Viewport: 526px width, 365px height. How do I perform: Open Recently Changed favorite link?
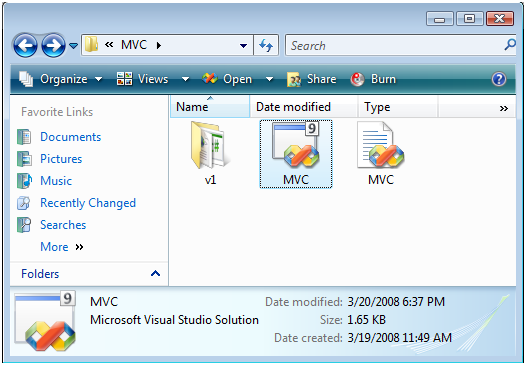coord(88,203)
